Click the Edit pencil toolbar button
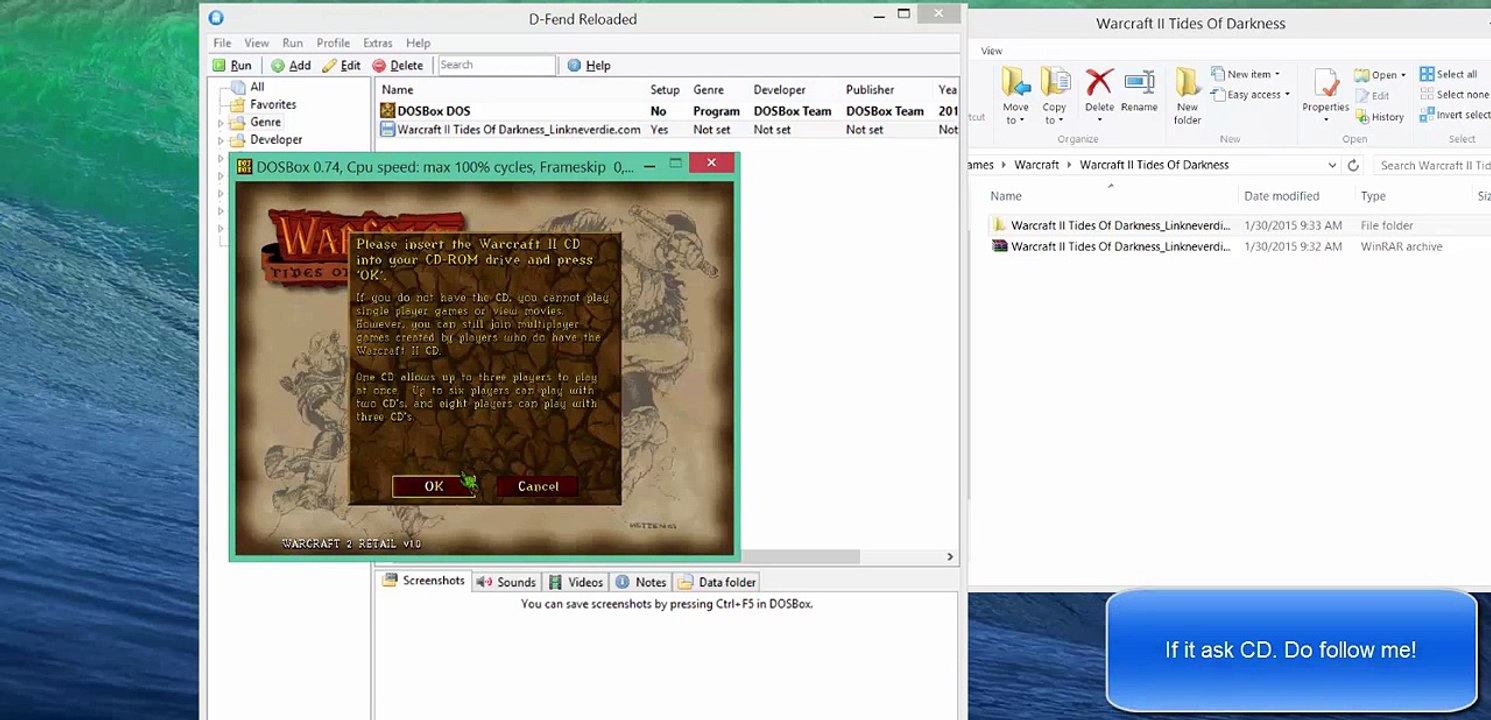Image resolution: width=1491 pixels, height=720 pixels. [x=341, y=66]
